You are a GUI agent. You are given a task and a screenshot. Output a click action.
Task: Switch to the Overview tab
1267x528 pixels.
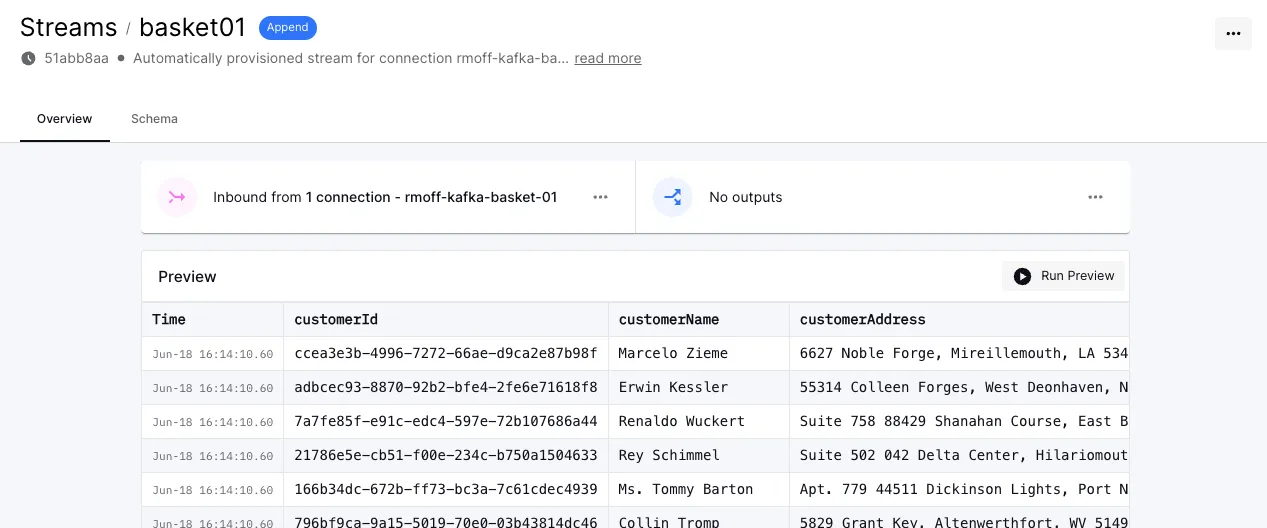tap(65, 119)
